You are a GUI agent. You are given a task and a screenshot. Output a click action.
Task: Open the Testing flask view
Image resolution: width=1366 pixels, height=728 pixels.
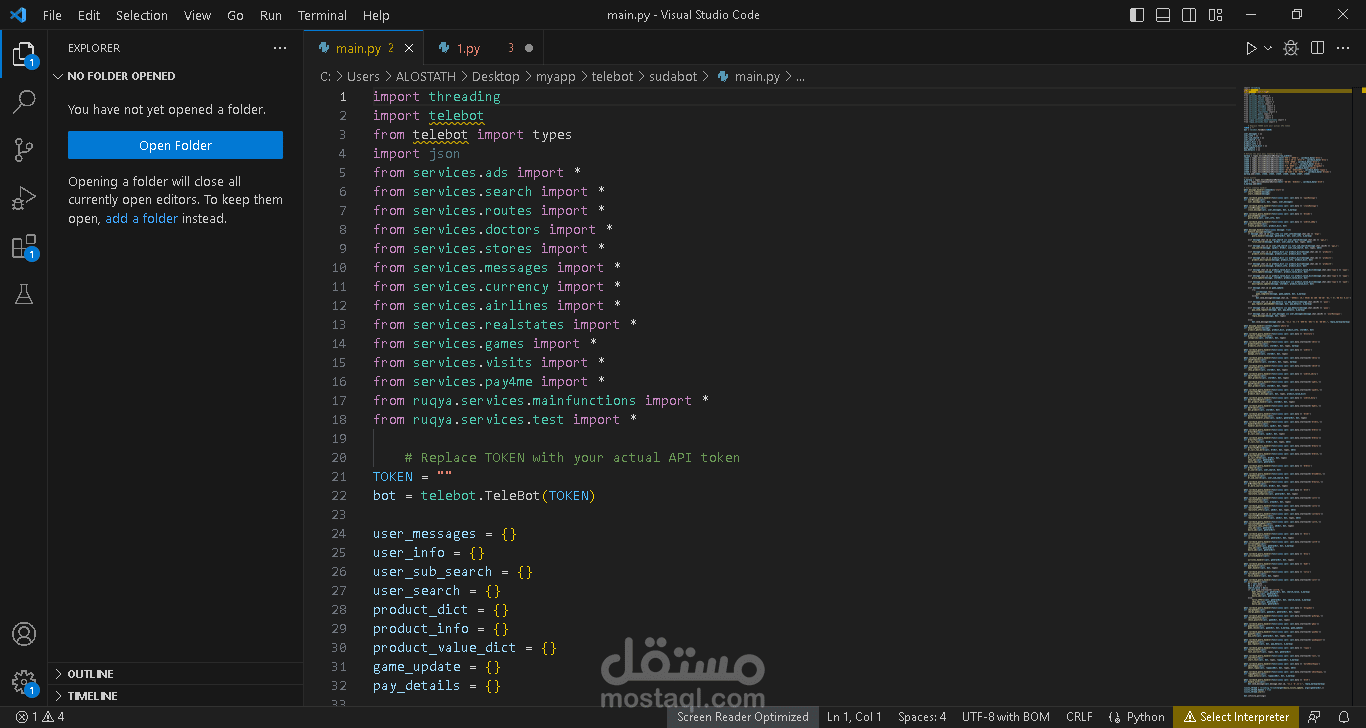24,294
